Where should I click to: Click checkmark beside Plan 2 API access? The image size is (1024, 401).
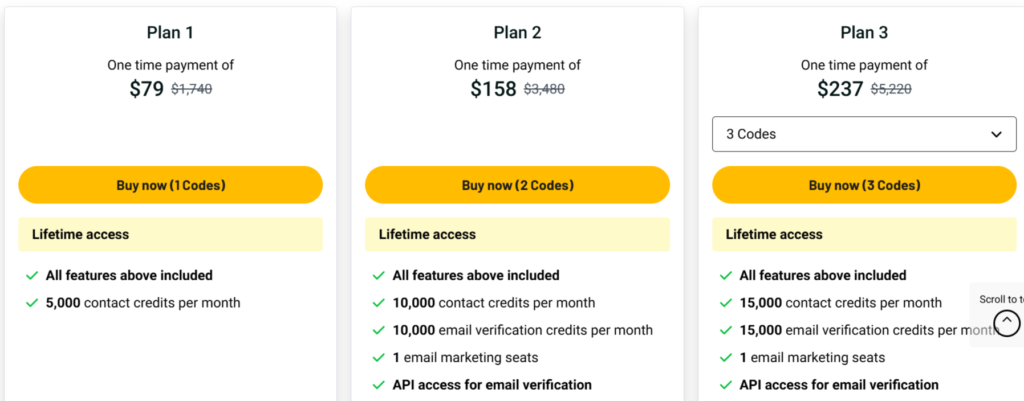[378, 385]
